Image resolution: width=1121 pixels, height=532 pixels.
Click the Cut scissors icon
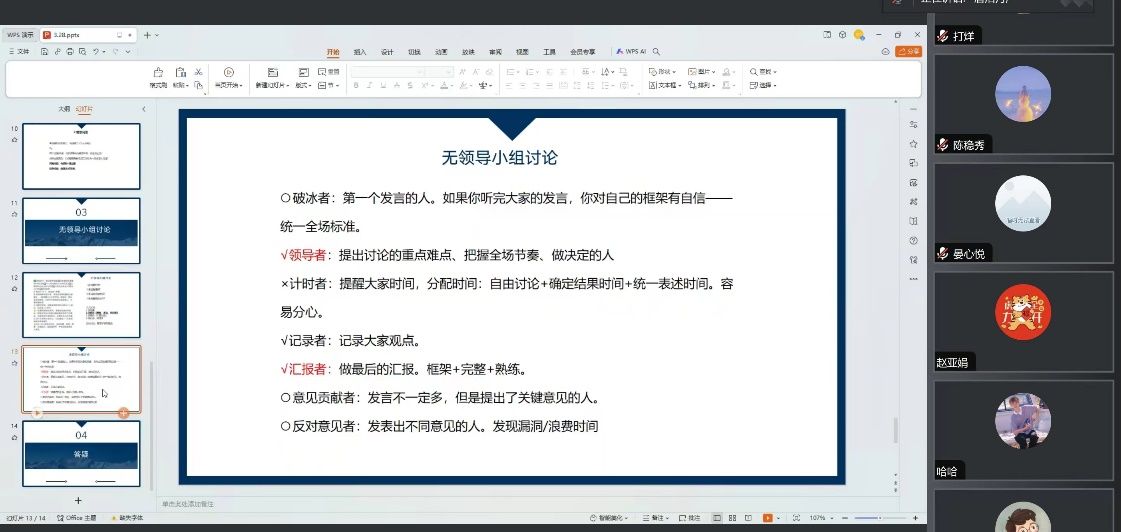coord(199,72)
